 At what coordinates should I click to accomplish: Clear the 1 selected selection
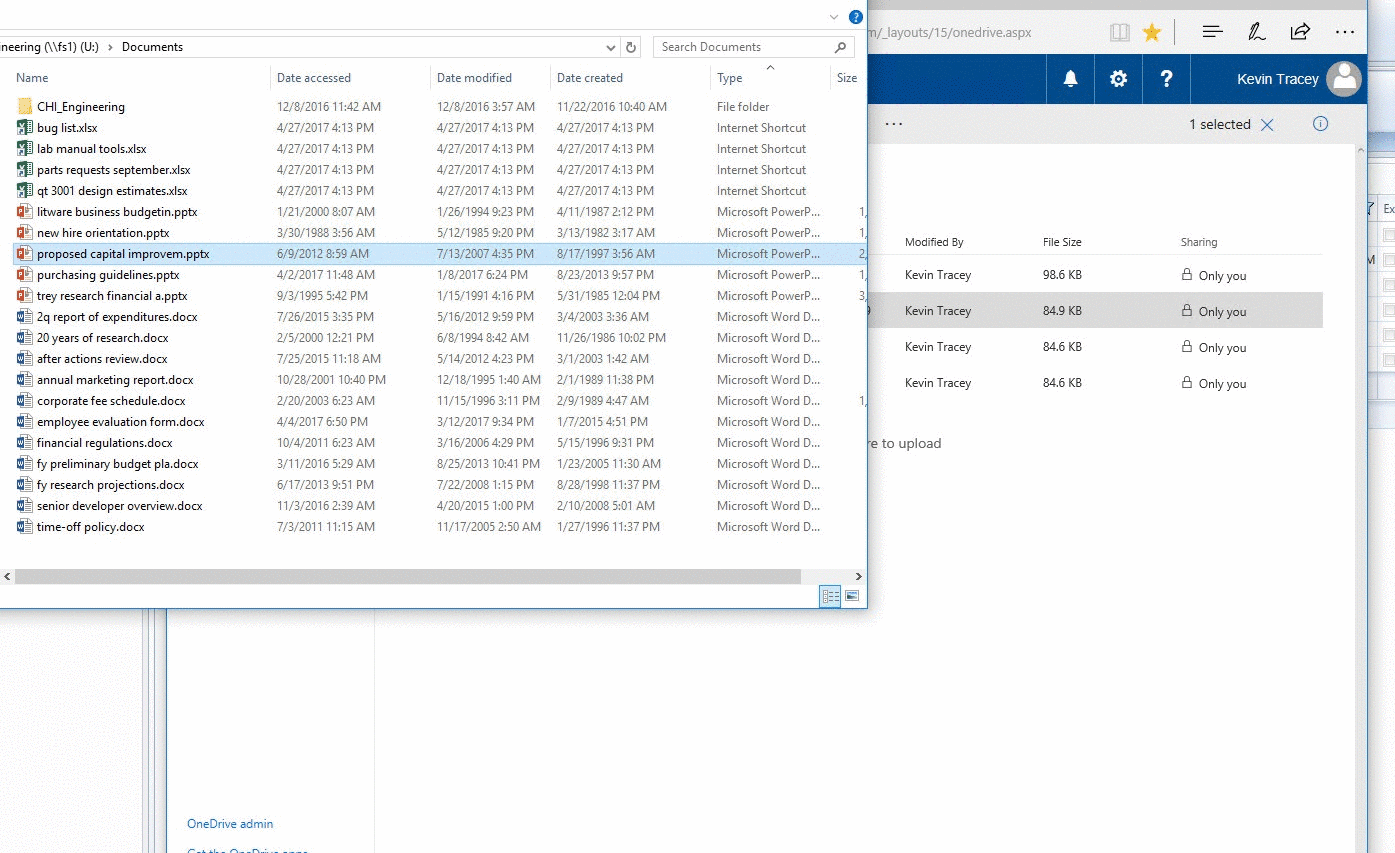pos(1267,125)
